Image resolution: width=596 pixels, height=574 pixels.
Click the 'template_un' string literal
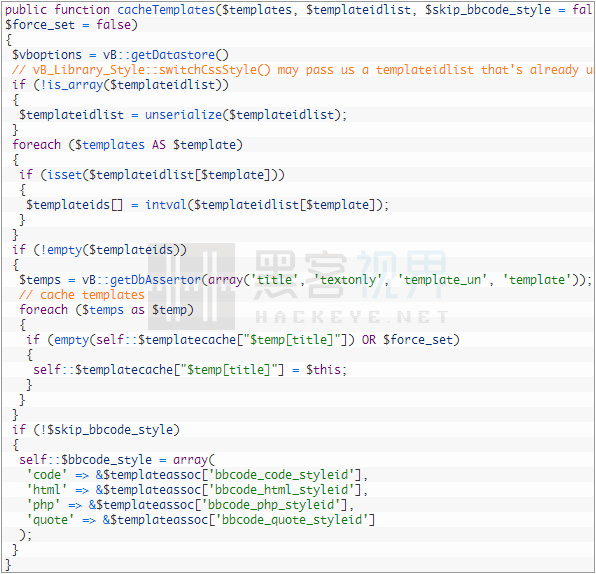[x=442, y=280]
